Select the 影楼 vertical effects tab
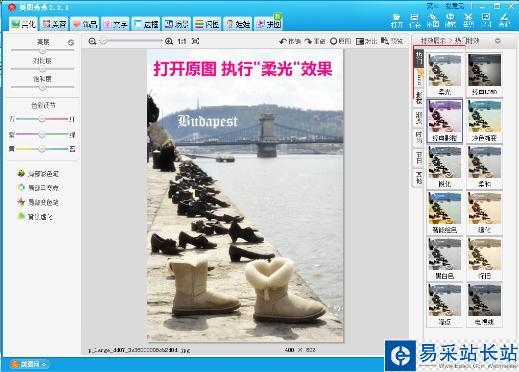519x372 pixels. [419, 98]
